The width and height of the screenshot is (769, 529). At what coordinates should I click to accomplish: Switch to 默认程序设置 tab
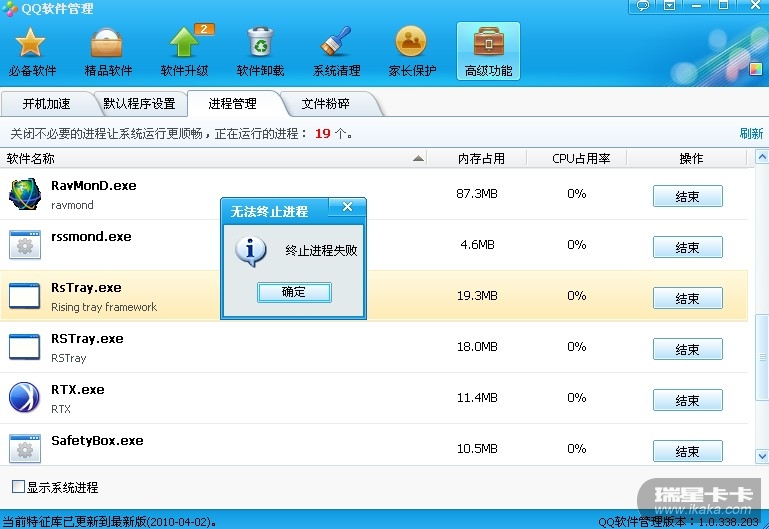point(139,103)
